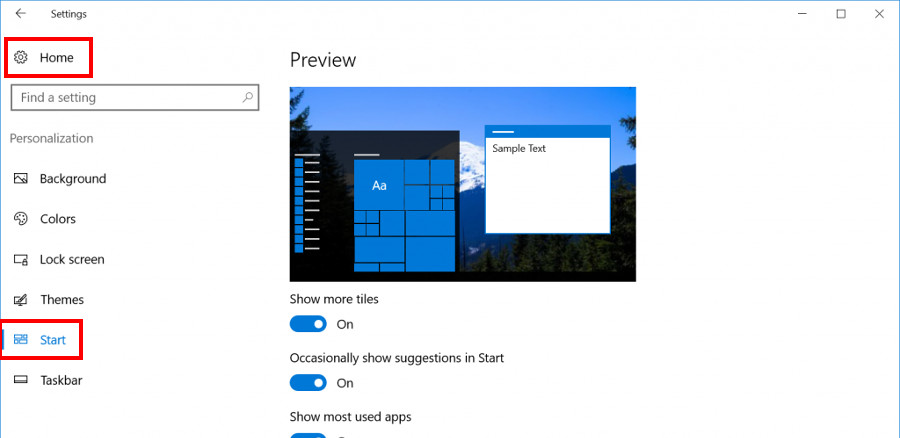
Task: Turn off Show more tiles toggle
Action: pyautogui.click(x=308, y=324)
